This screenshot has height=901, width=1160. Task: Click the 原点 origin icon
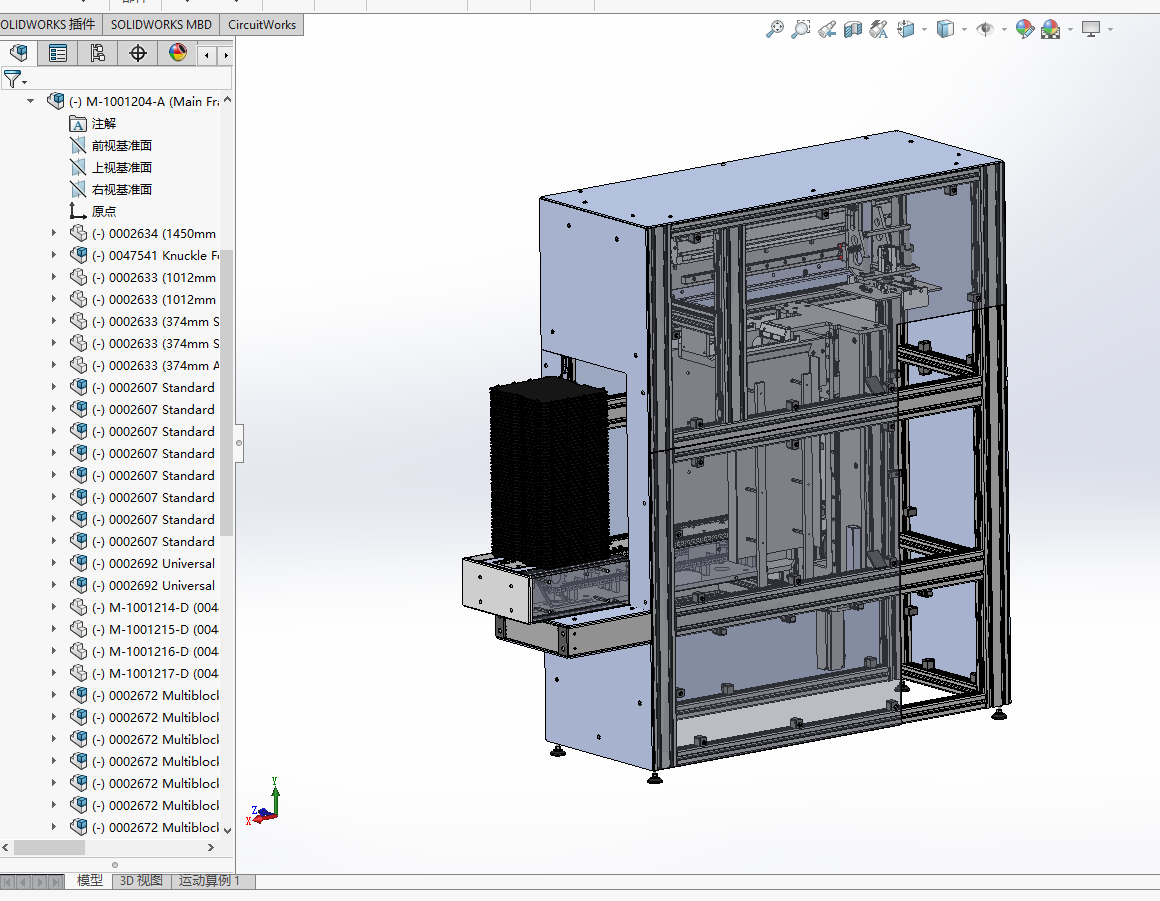pos(78,212)
